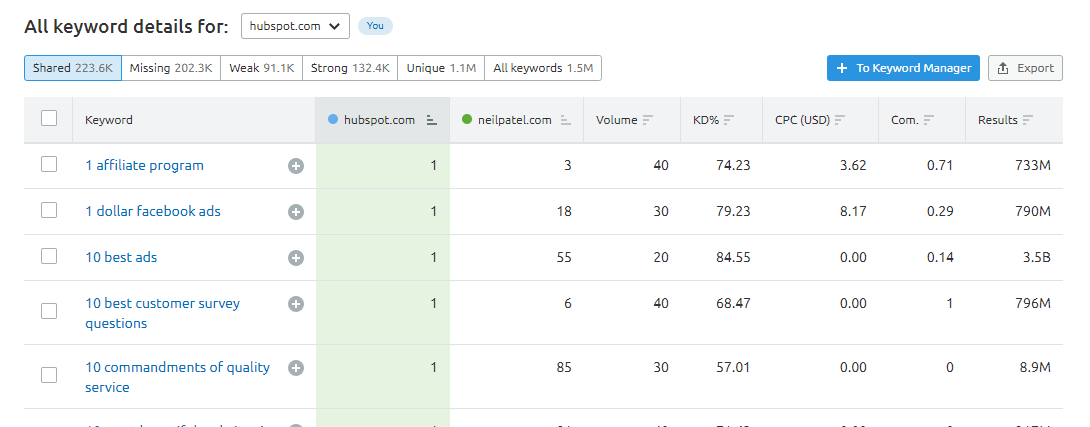The image size is (1090, 427).
Task: Click the KD% value 84.55
Action: pos(733,257)
